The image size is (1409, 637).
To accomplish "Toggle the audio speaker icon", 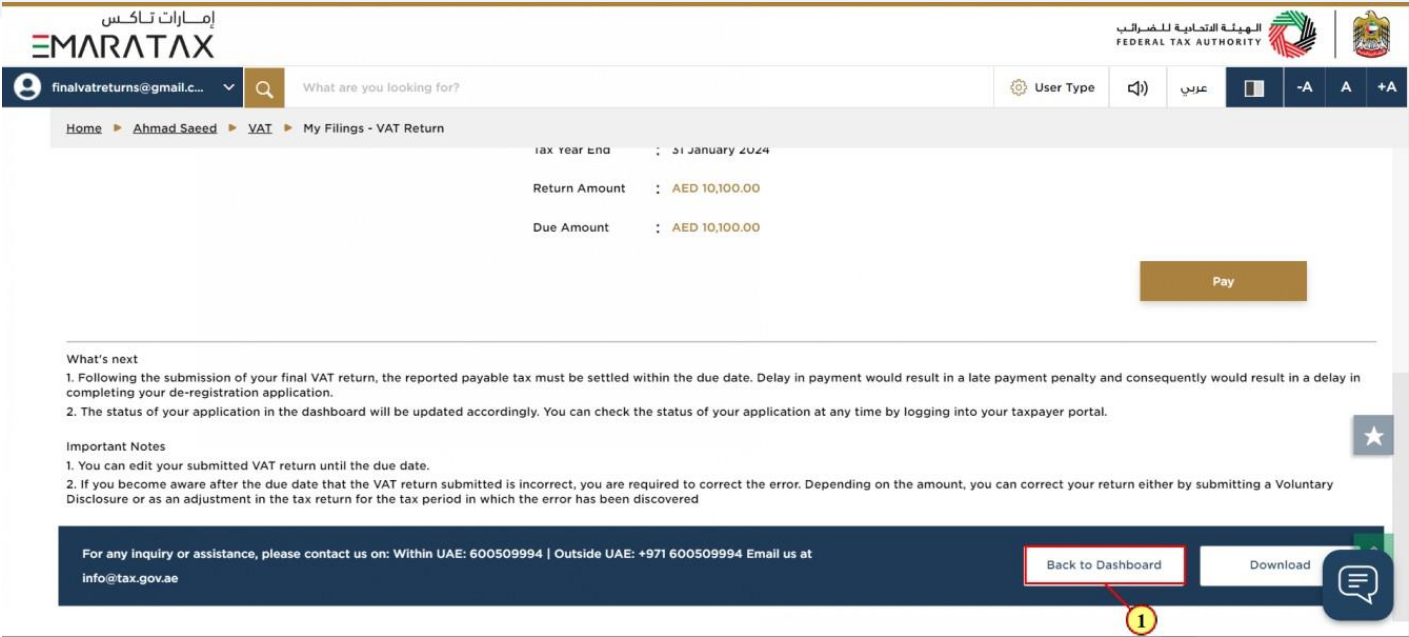I will click(1137, 88).
